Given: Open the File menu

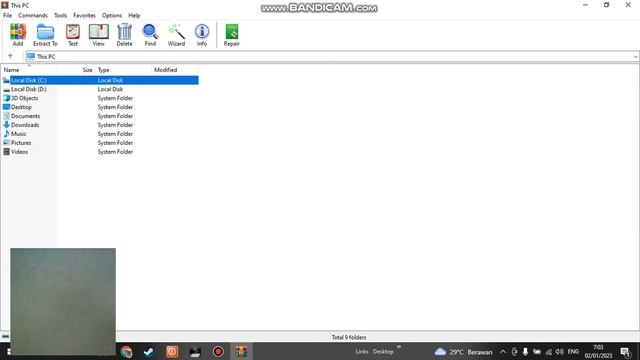Looking at the screenshot, I should click(x=7, y=16).
